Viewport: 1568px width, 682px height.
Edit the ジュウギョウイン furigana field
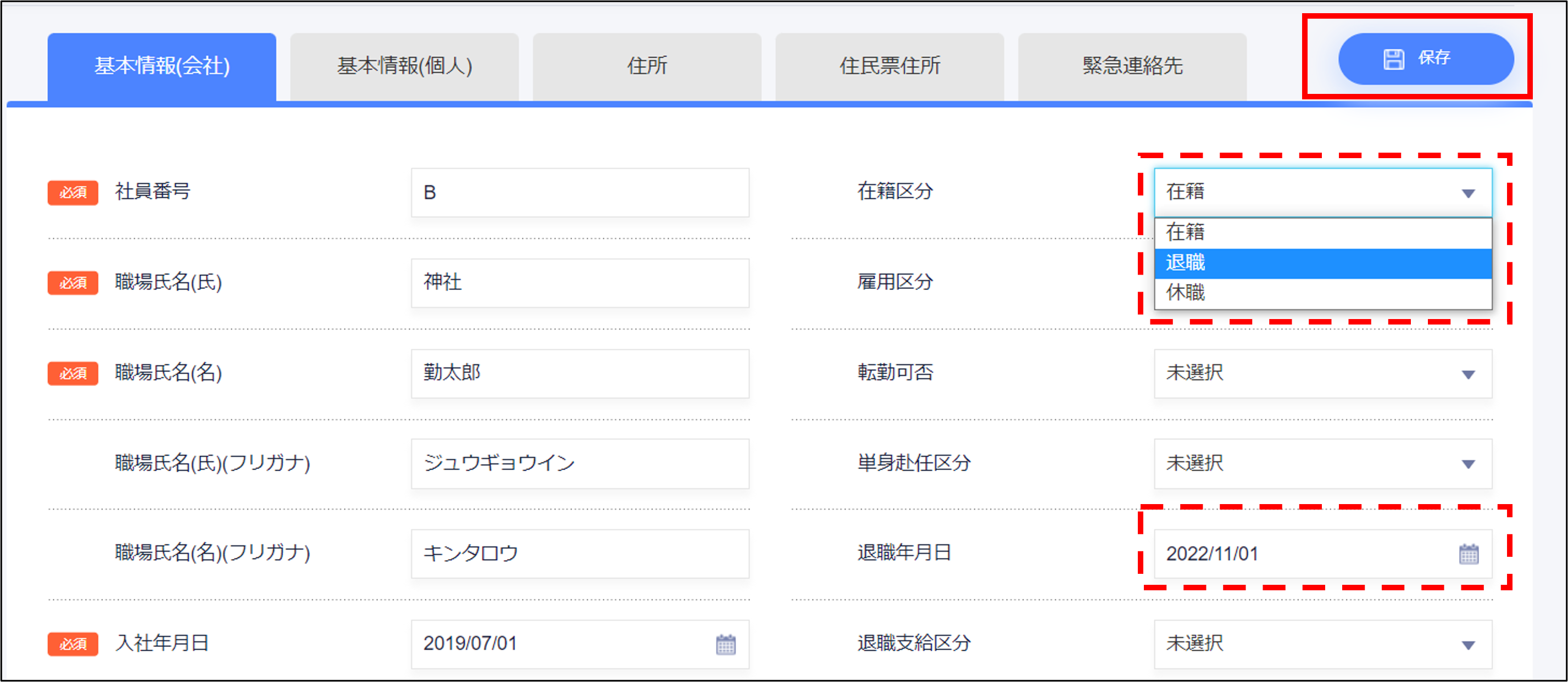tap(580, 463)
